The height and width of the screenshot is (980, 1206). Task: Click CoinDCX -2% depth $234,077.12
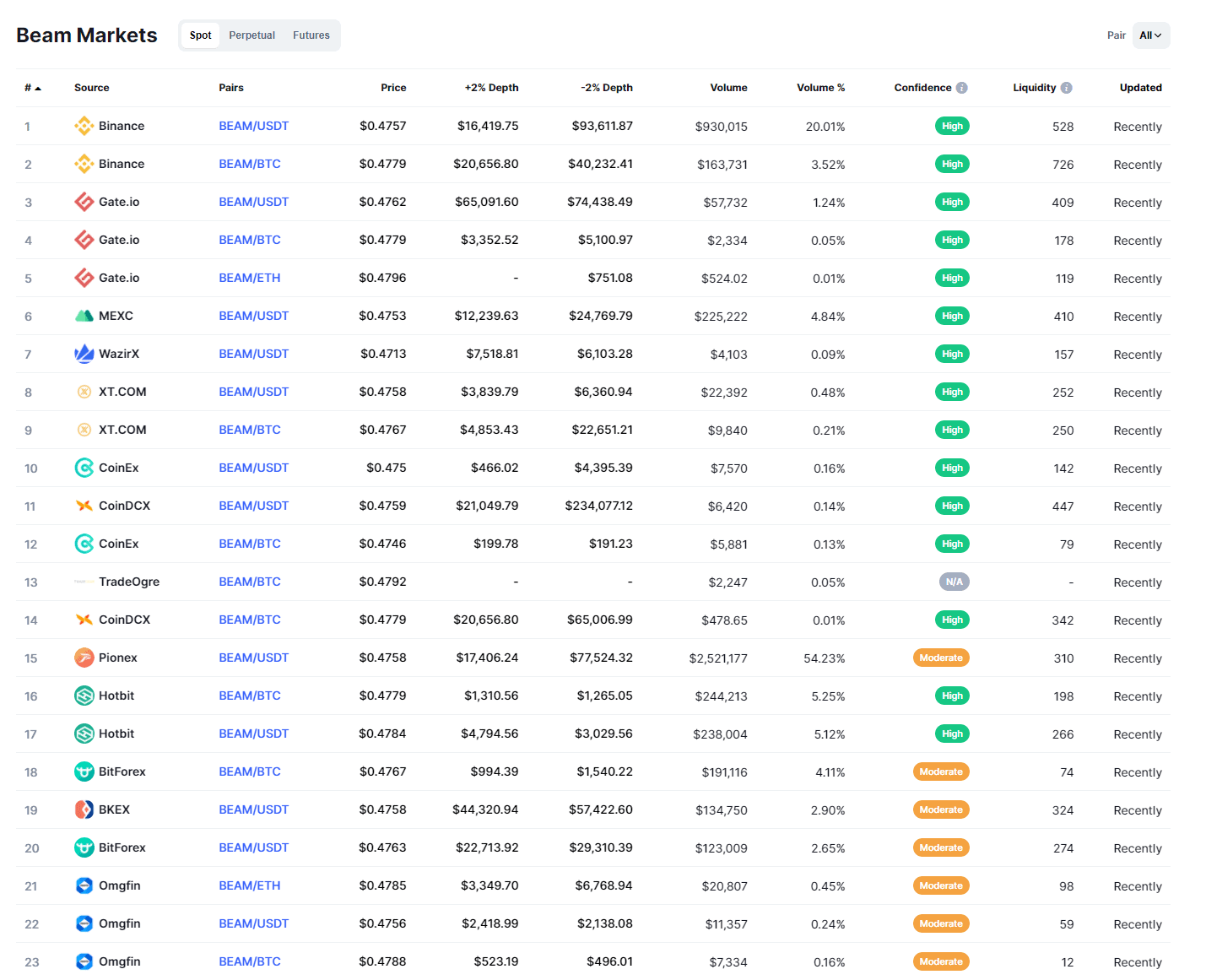[598, 506]
